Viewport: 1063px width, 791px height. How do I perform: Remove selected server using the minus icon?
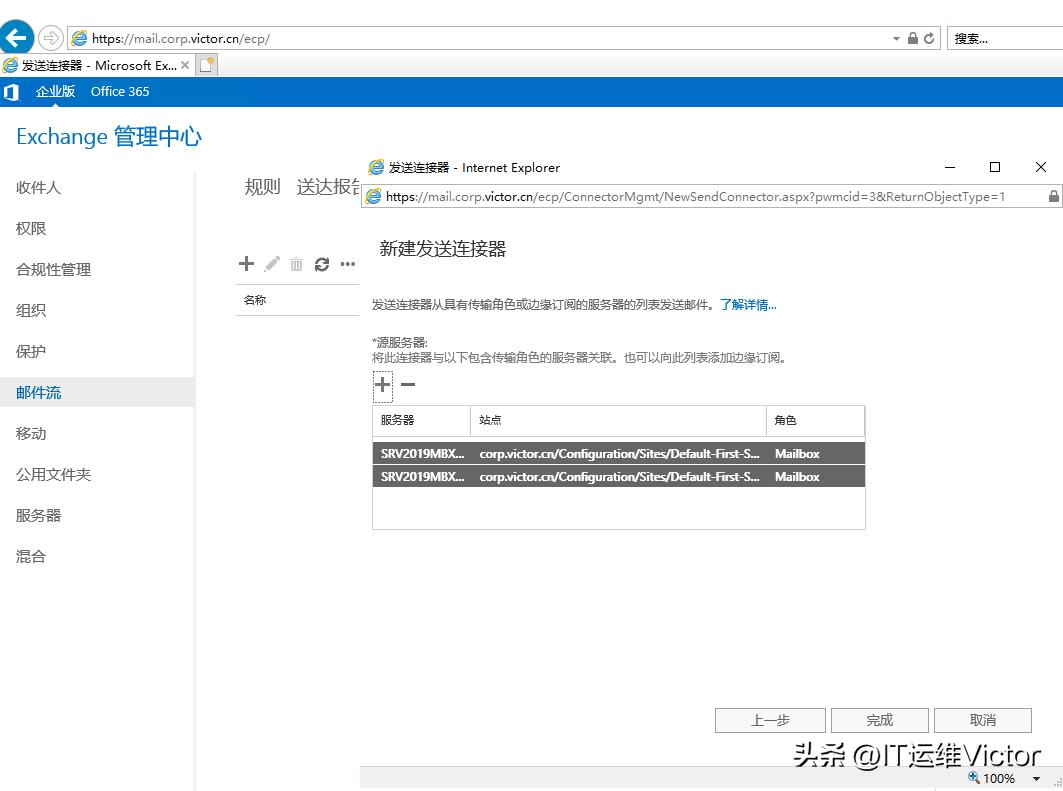(407, 385)
